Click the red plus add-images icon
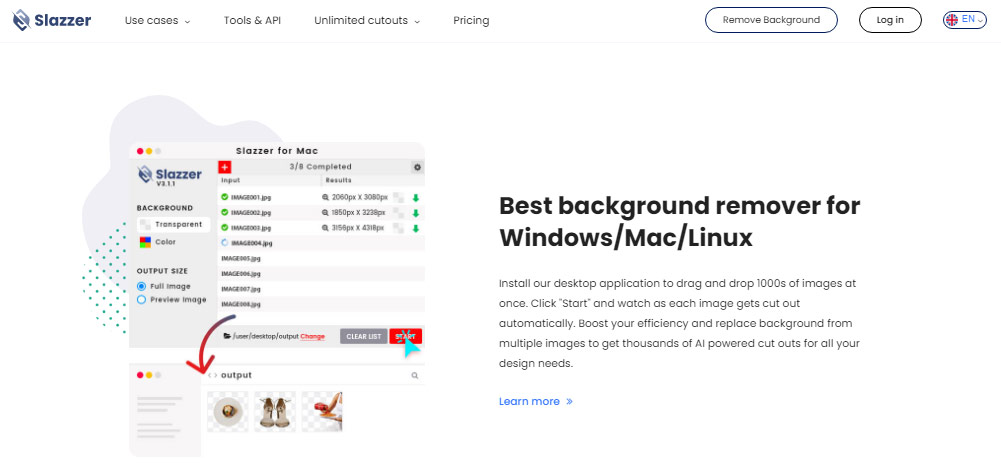 pos(224,167)
